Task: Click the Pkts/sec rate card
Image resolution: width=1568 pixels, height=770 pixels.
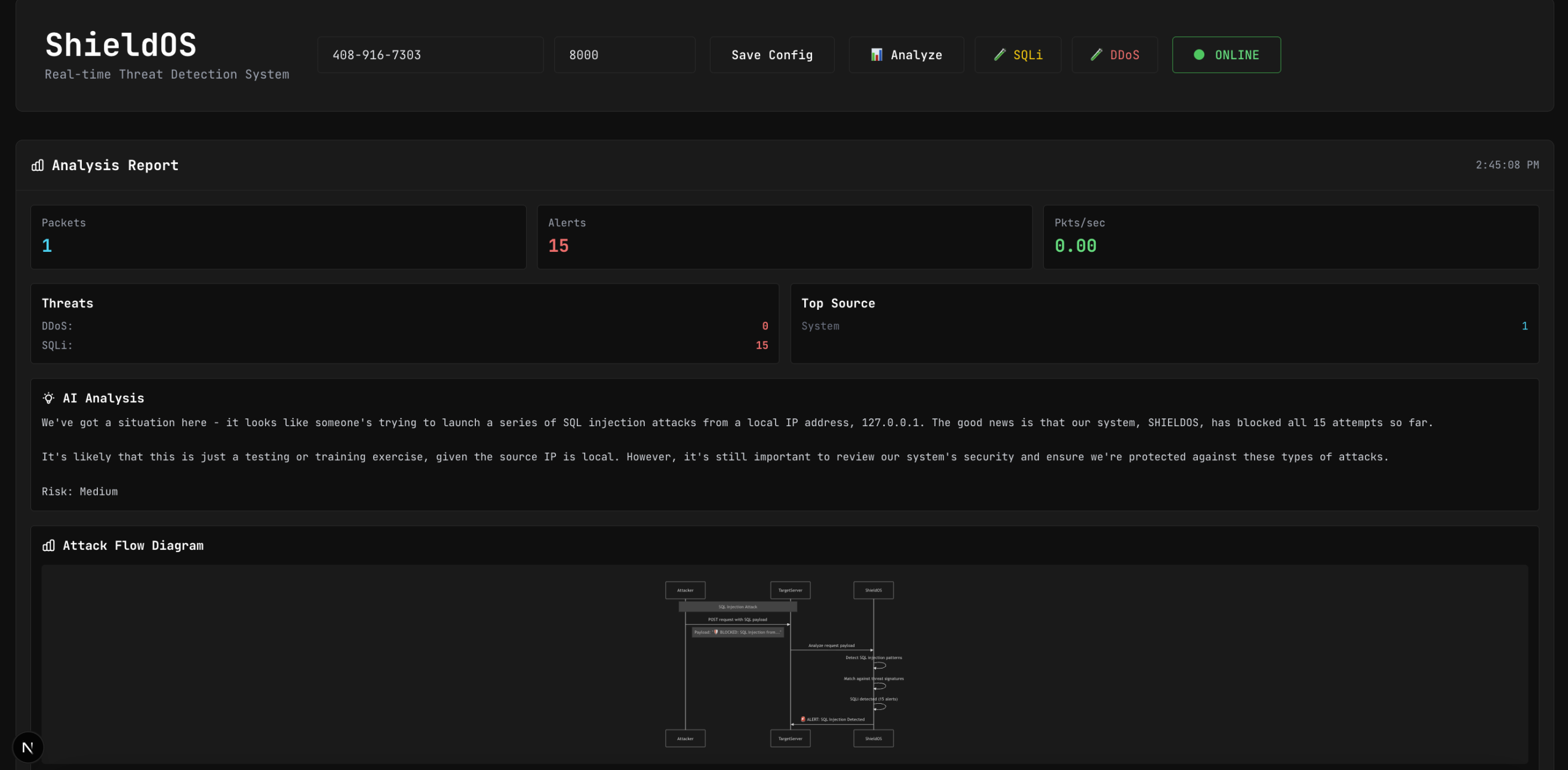Action: pos(1290,237)
